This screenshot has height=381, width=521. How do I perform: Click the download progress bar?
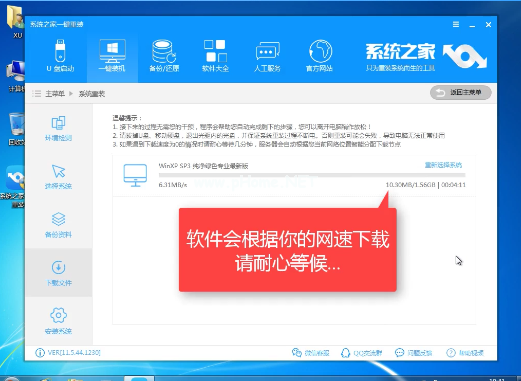(x=312, y=175)
